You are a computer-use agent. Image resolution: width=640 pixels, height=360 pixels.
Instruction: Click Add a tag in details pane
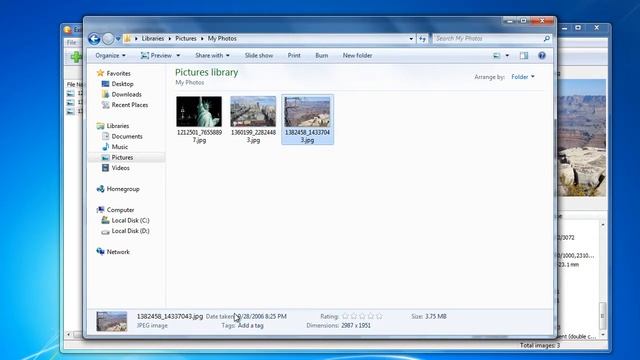point(251,326)
